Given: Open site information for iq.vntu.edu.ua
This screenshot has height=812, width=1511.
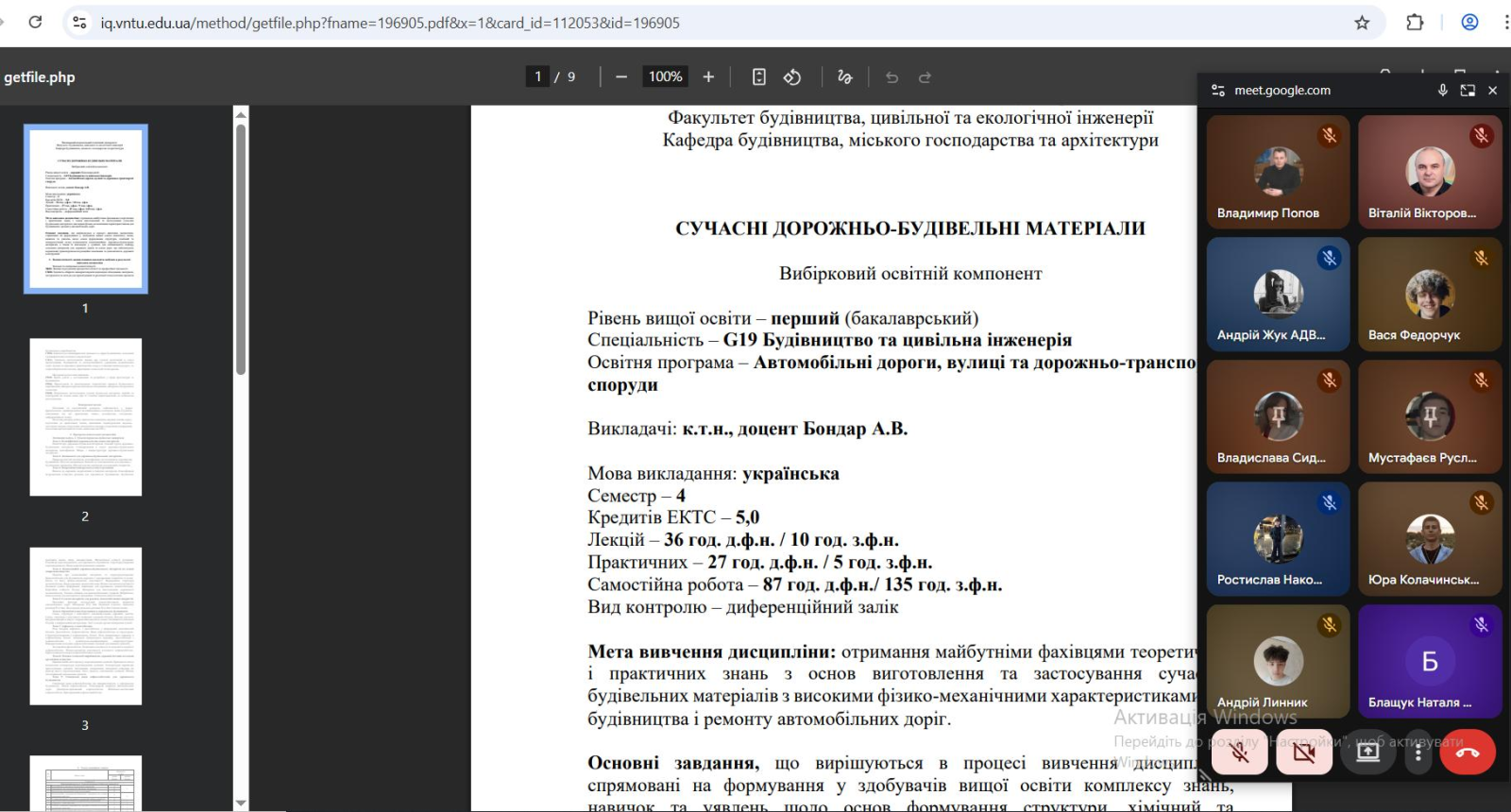Looking at the screenshot, I should [x=80, y=23].
